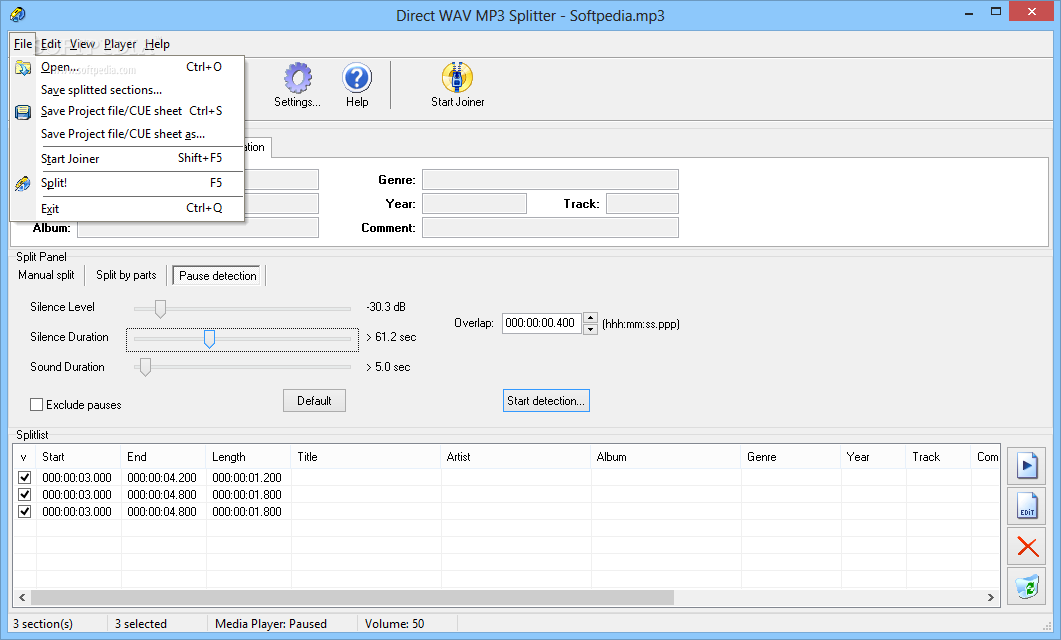Screen dimensions: 1061x640
Task: Uncheck section ending at 000:00:04.200
Action: coord(24,478)
